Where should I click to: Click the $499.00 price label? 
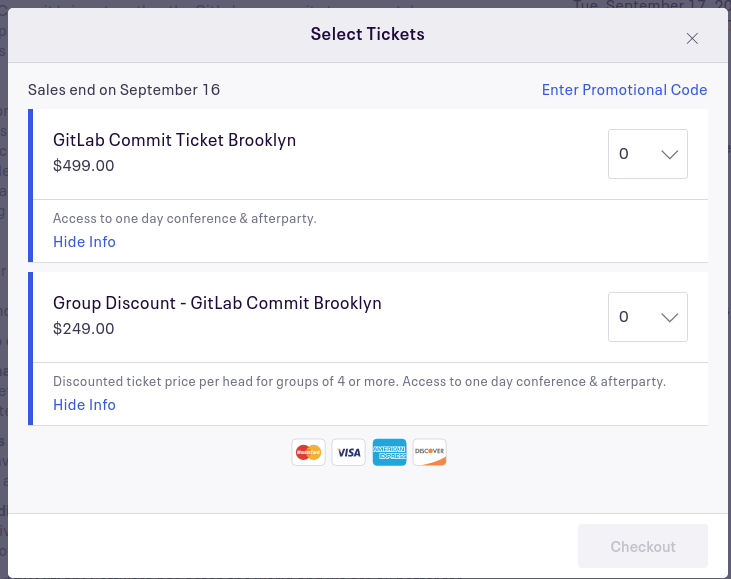83,165
